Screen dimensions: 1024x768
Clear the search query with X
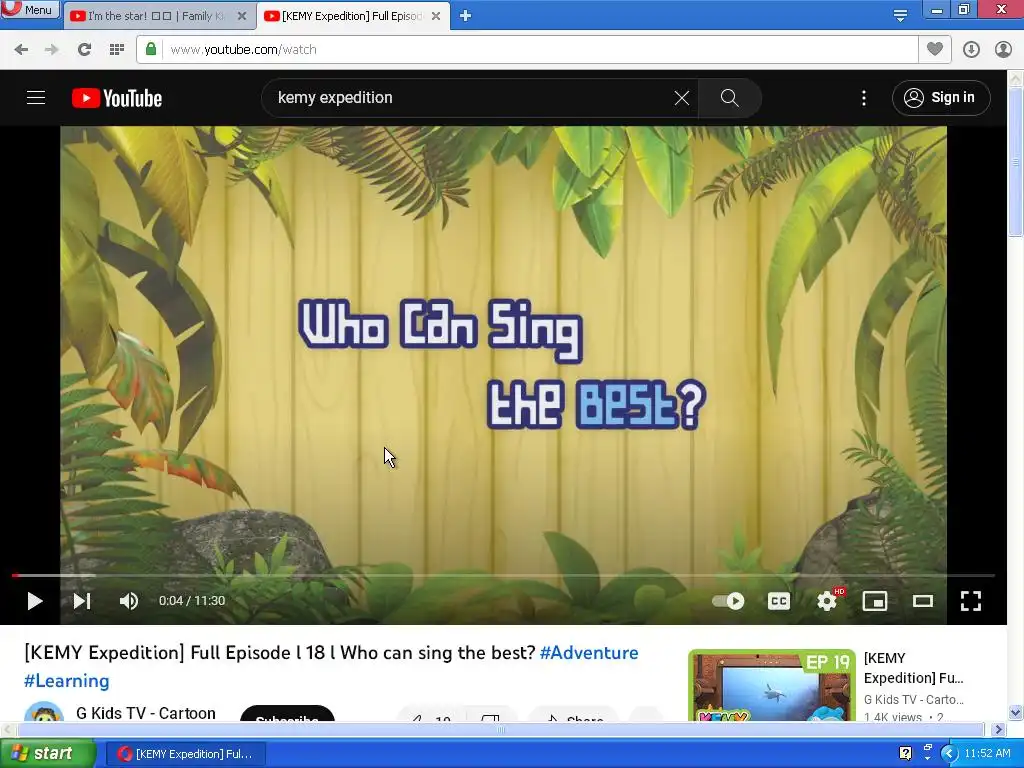681,98
